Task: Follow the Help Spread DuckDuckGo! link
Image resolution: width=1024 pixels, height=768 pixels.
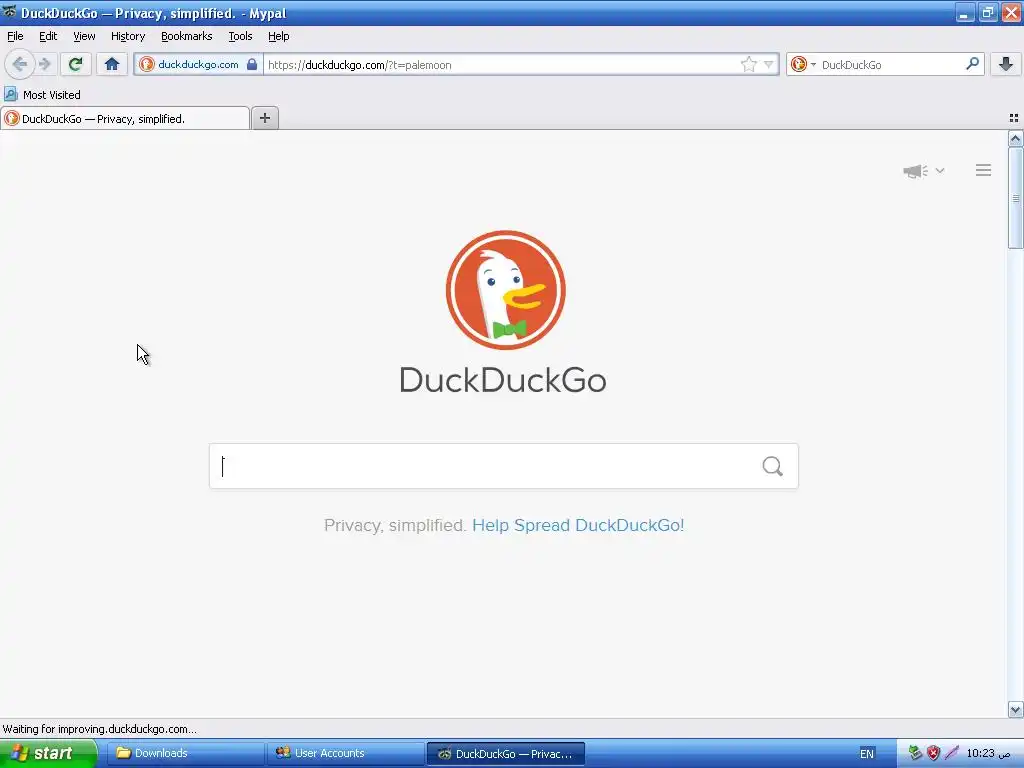Action: pyautogui.click(x=578, y=525)
